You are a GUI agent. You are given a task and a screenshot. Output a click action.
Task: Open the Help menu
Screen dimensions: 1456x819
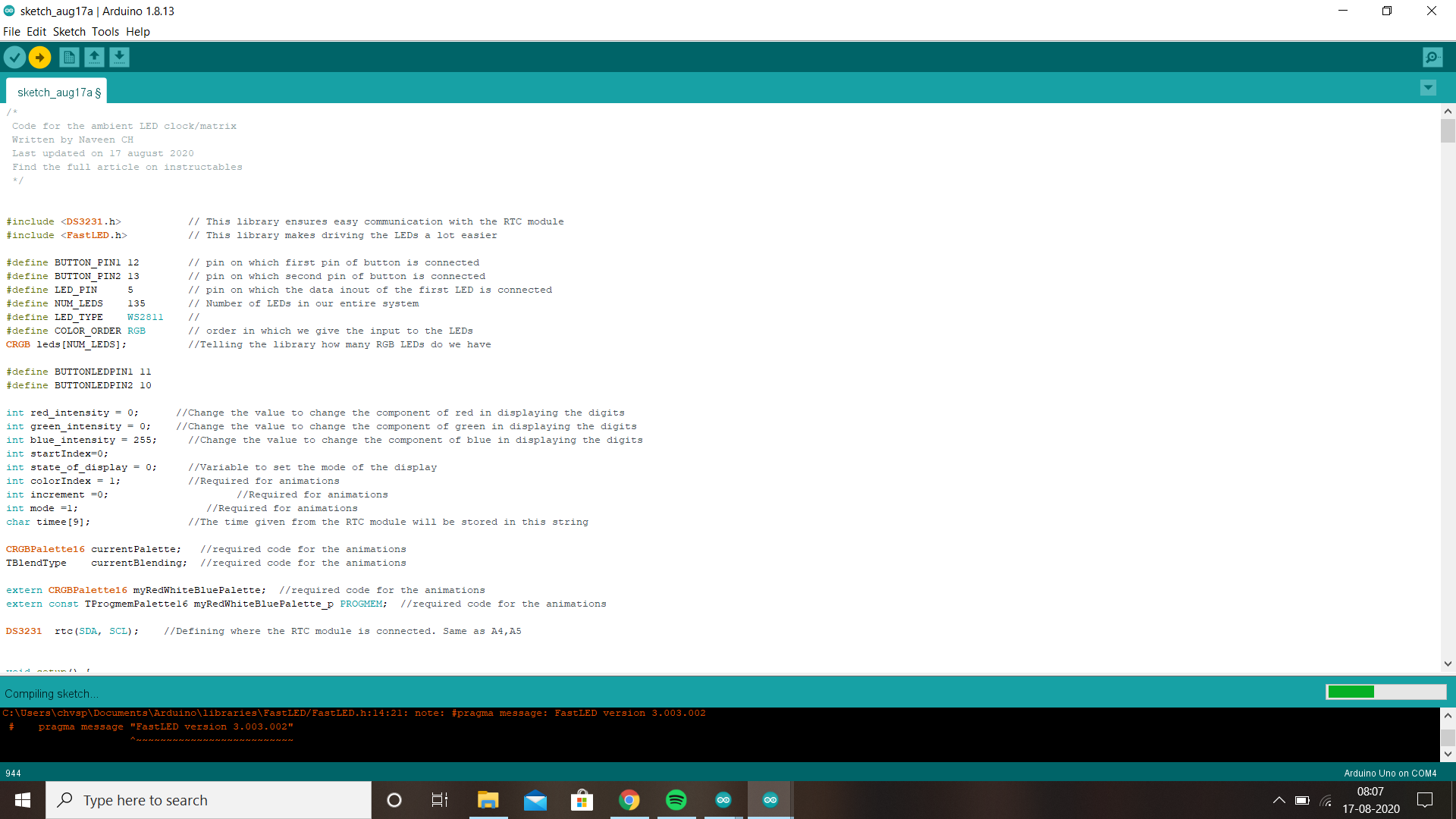[138, 32]
